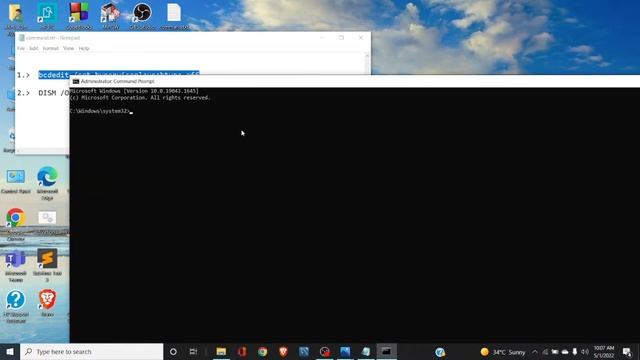The height and width of the screenshot is (360, 640).
Task: Launch the Microsoft Teams desktop shortcut
Action: pyautogui.click(x=16, y=266)
